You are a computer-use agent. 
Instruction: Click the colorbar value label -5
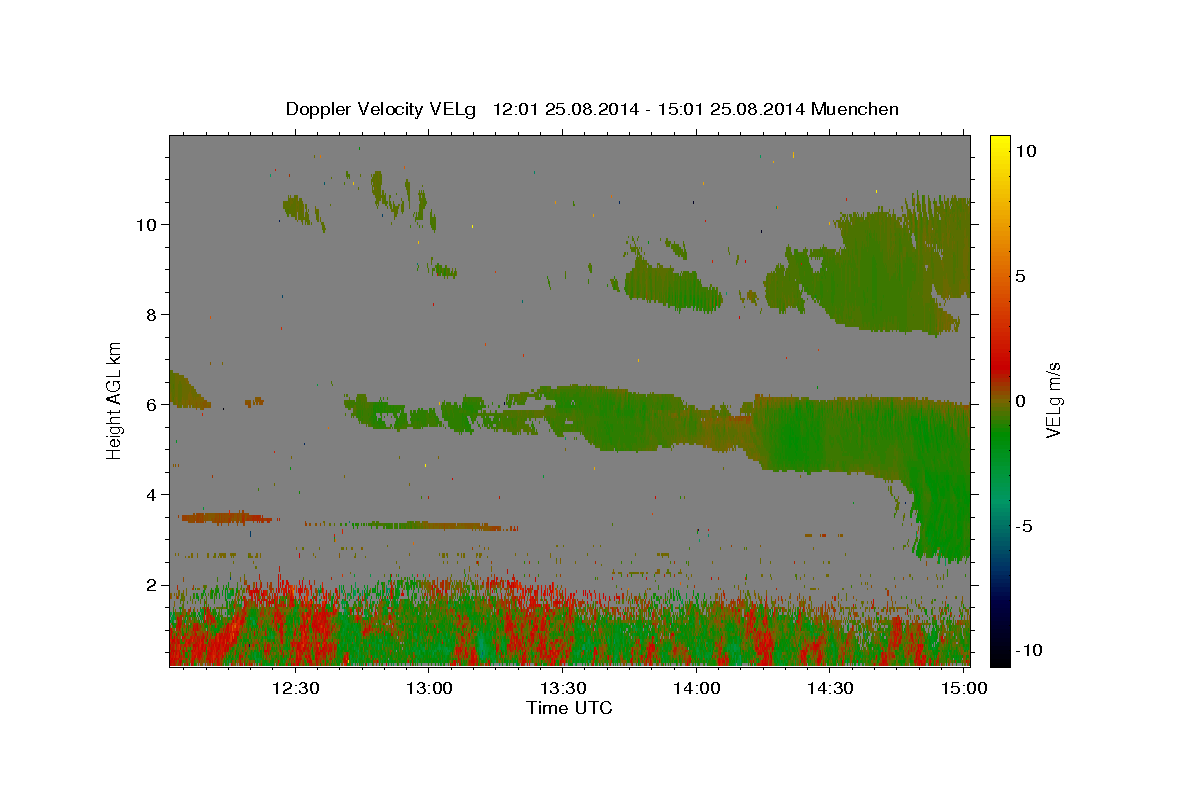(x=1024, y=526)
